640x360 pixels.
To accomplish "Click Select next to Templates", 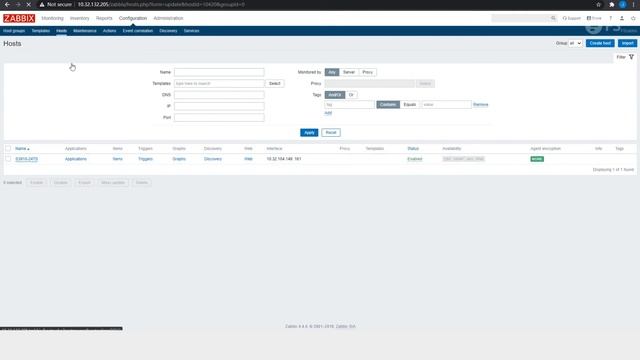I will point(275,84).
